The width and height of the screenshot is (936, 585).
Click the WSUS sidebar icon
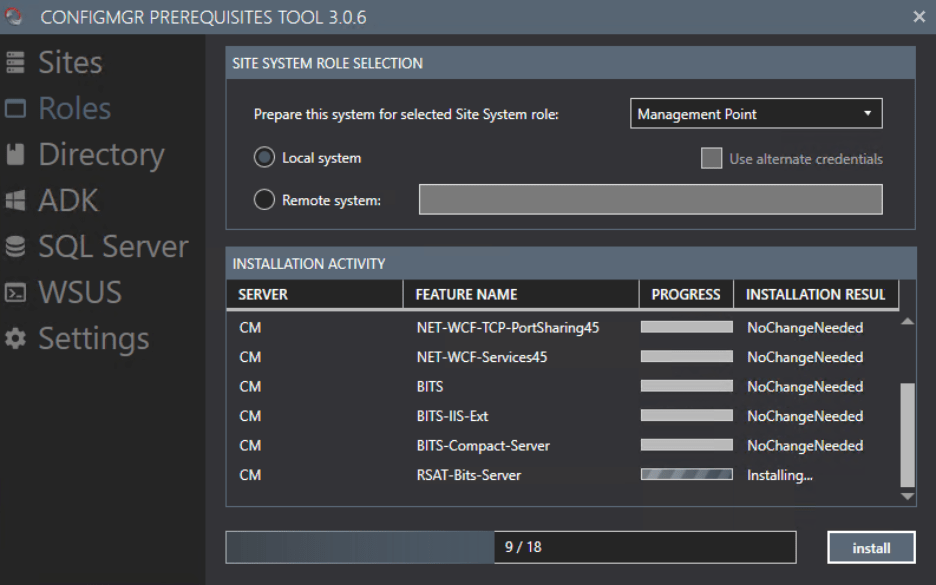[14, 292]
